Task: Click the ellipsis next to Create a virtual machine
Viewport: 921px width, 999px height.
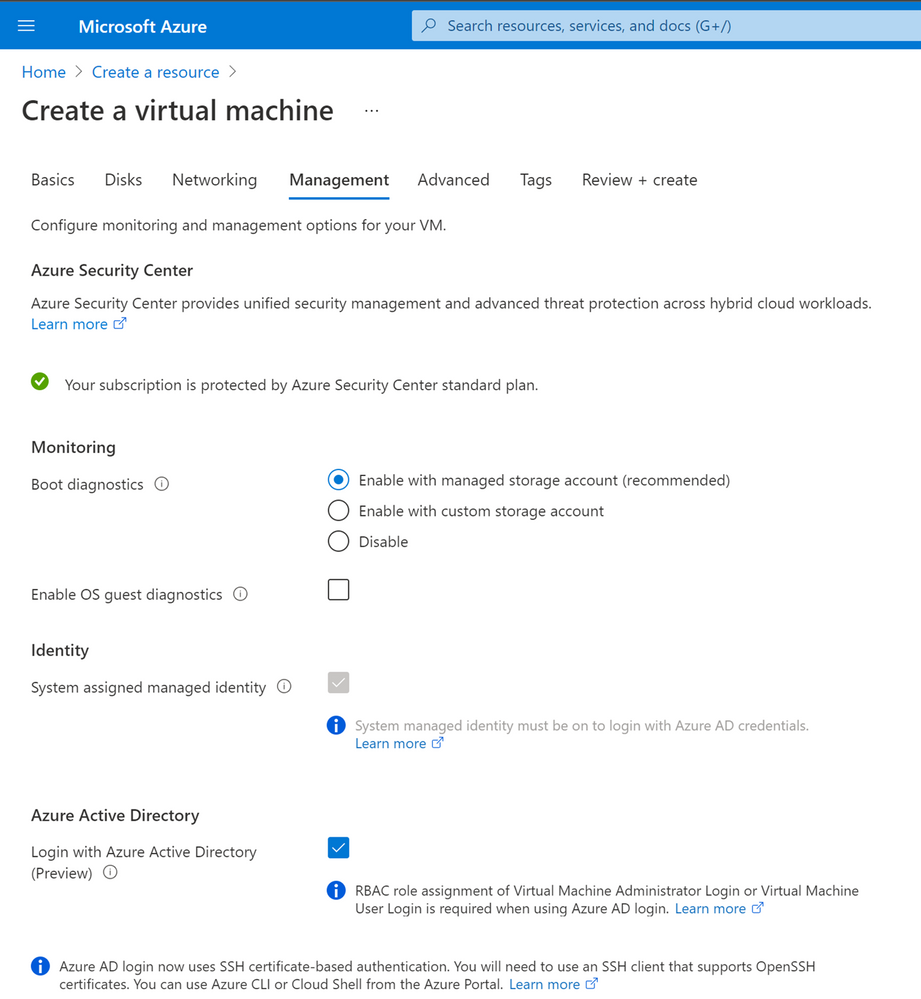Action: click(x=371, y=110)
